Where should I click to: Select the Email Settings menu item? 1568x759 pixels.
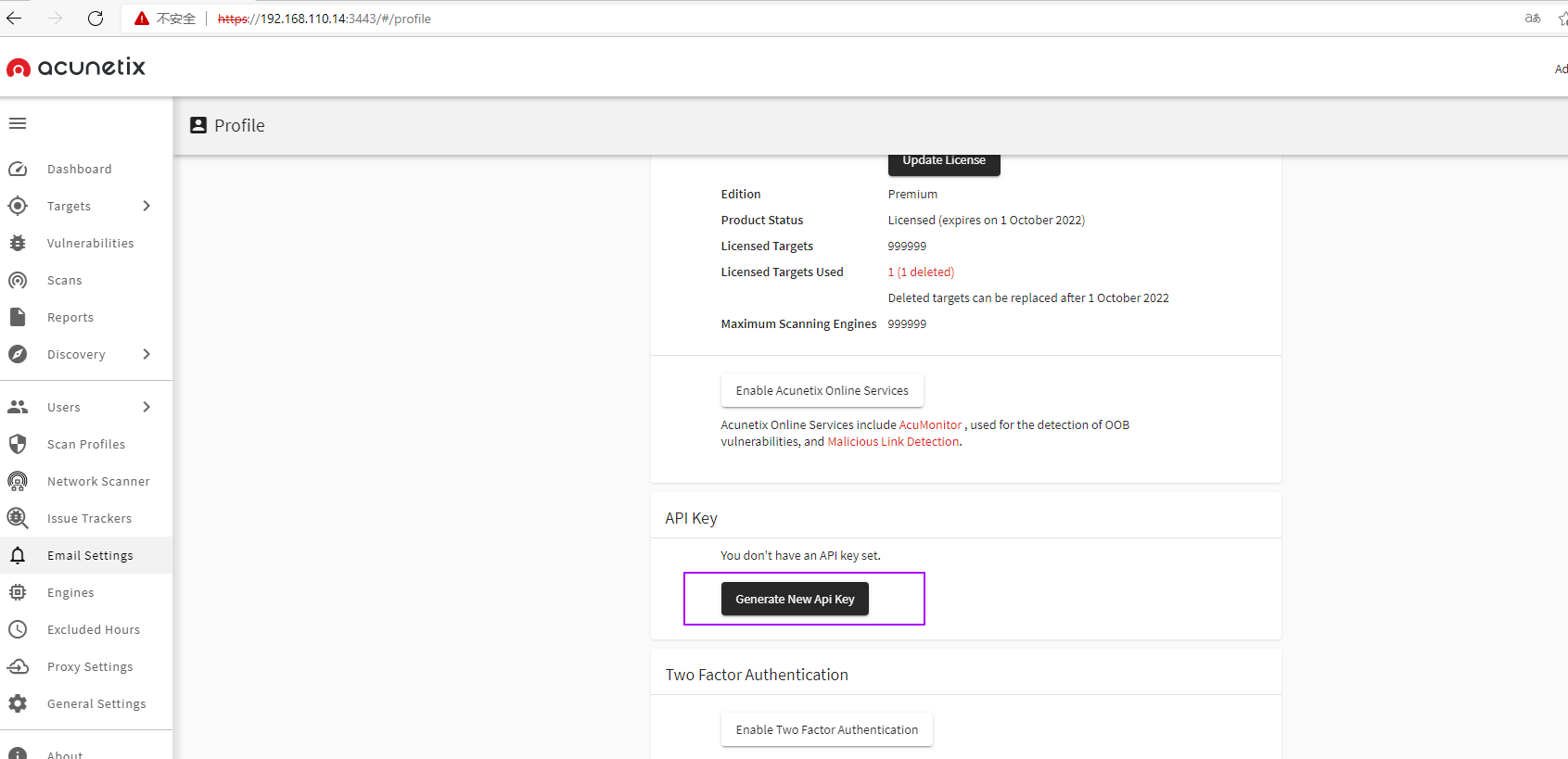tap(86, 555)
